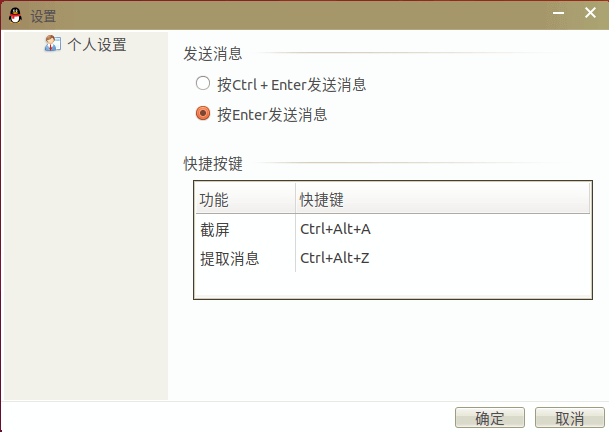Dismiss the dialog with the 取消 button
The image size is (609, 432).
tap(570, 418)
